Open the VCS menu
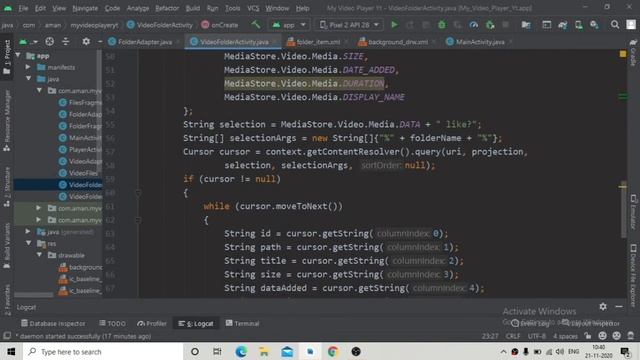 253,8
